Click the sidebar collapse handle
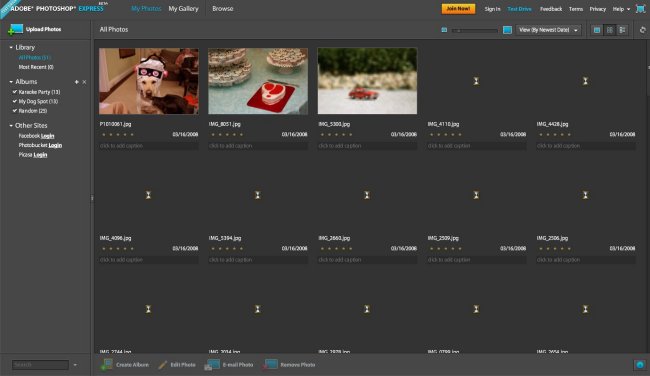The image size is (650, 376). pyautogui.click(x=92, y=198)
